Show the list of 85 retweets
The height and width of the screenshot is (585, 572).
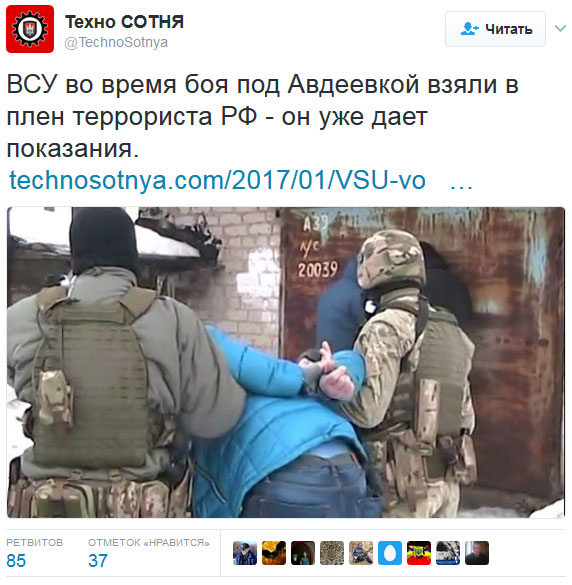(34, 553)
